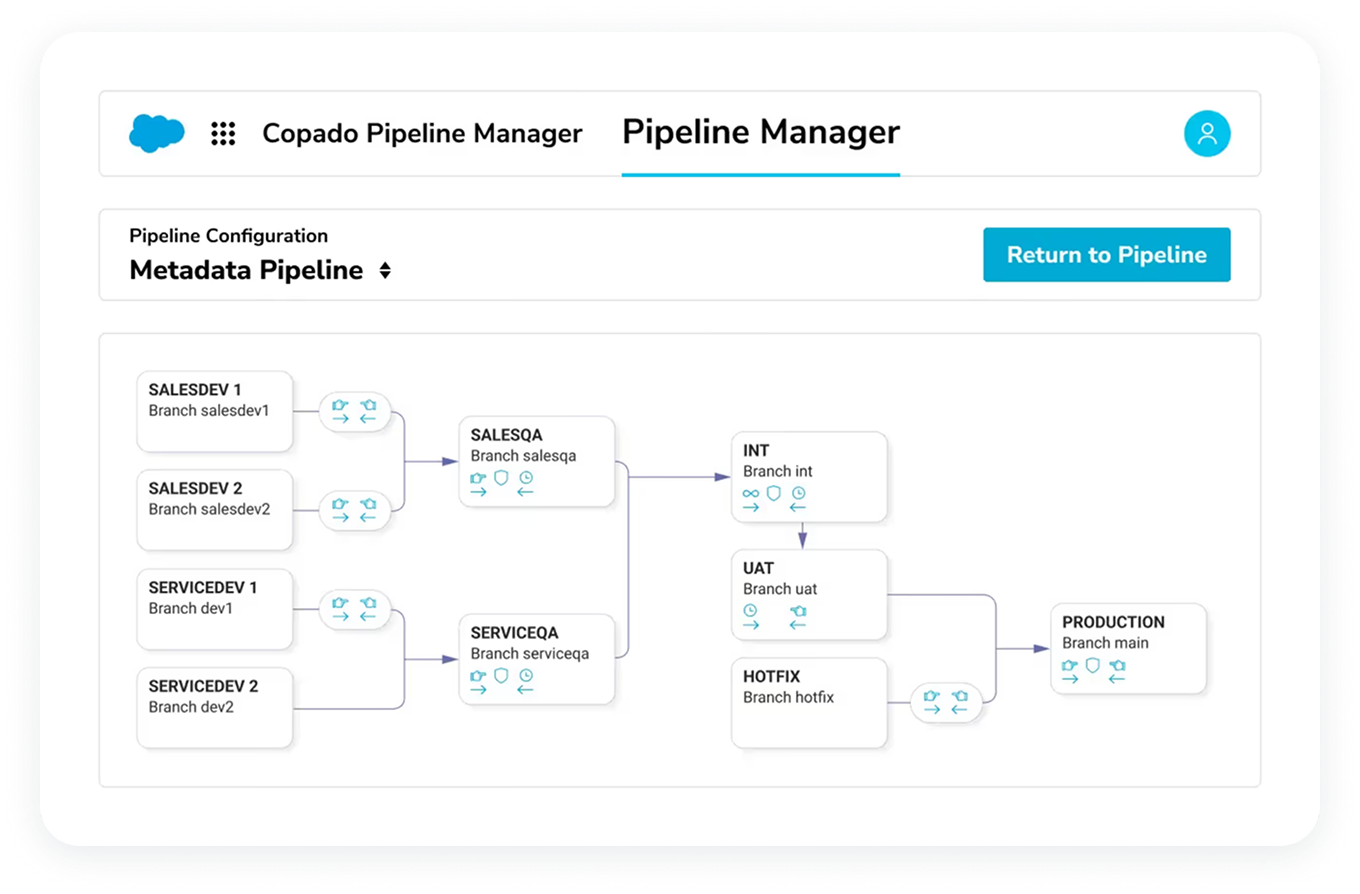The height and width of the screenshot is (894, 1360).
Task: Select the INT environment title
Action: (756, 451)
